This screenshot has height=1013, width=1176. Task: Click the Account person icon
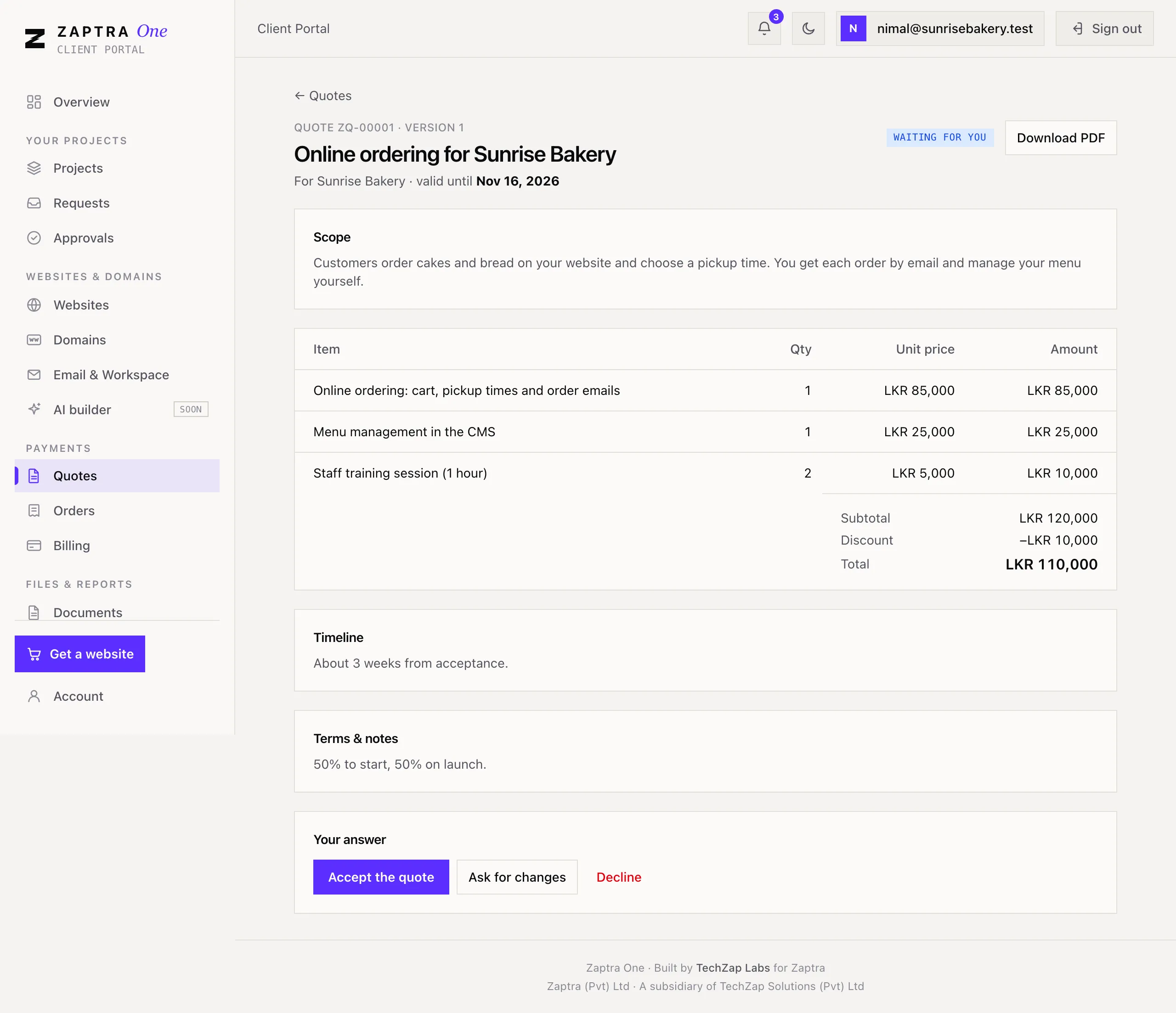coord(34,696)
